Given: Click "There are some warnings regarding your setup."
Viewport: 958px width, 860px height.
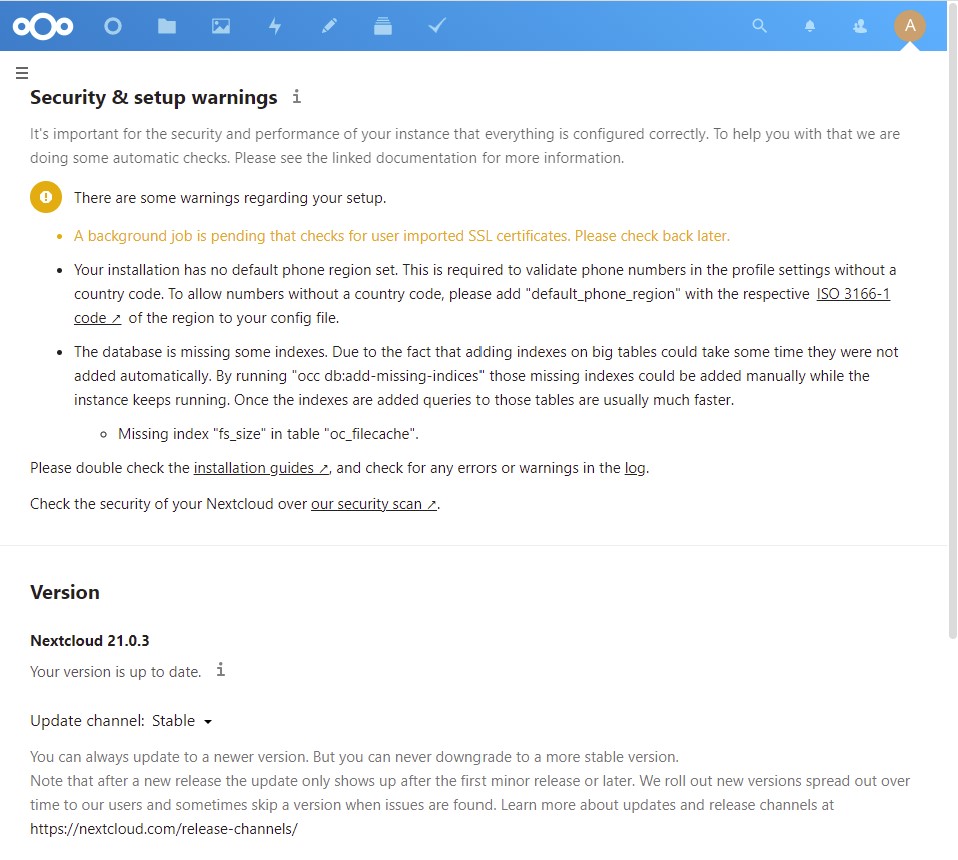Looking at the screenshot, I should pos(230,198).
